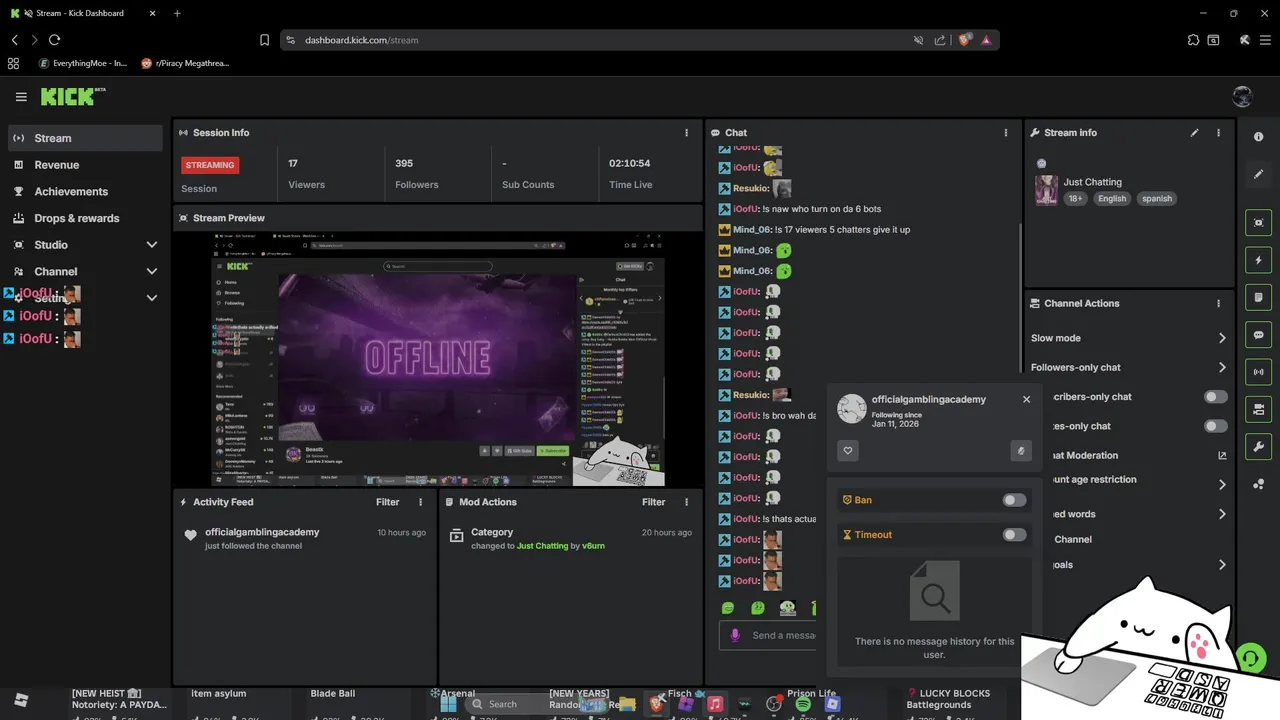
Task: Select Stream in left sidebar
Action: [85, 138]
